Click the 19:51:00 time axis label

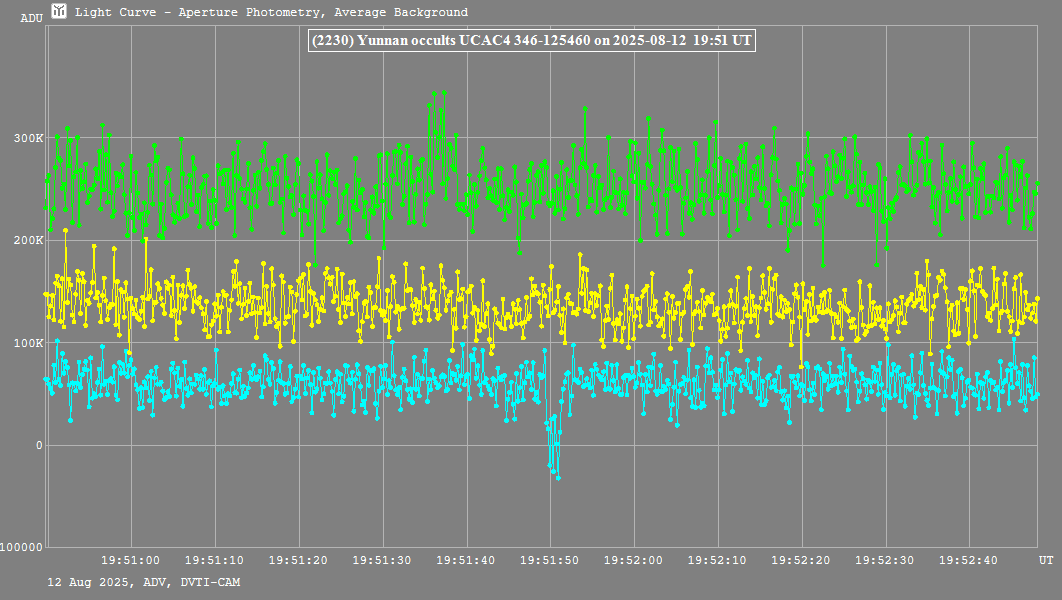point(132,560)
